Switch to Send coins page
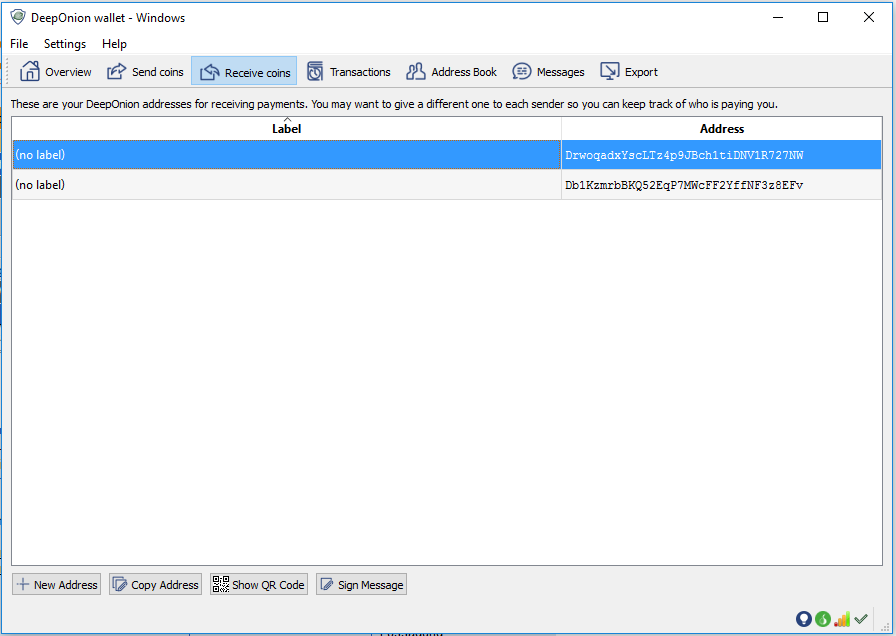896x636 pixels. point(145,72)
